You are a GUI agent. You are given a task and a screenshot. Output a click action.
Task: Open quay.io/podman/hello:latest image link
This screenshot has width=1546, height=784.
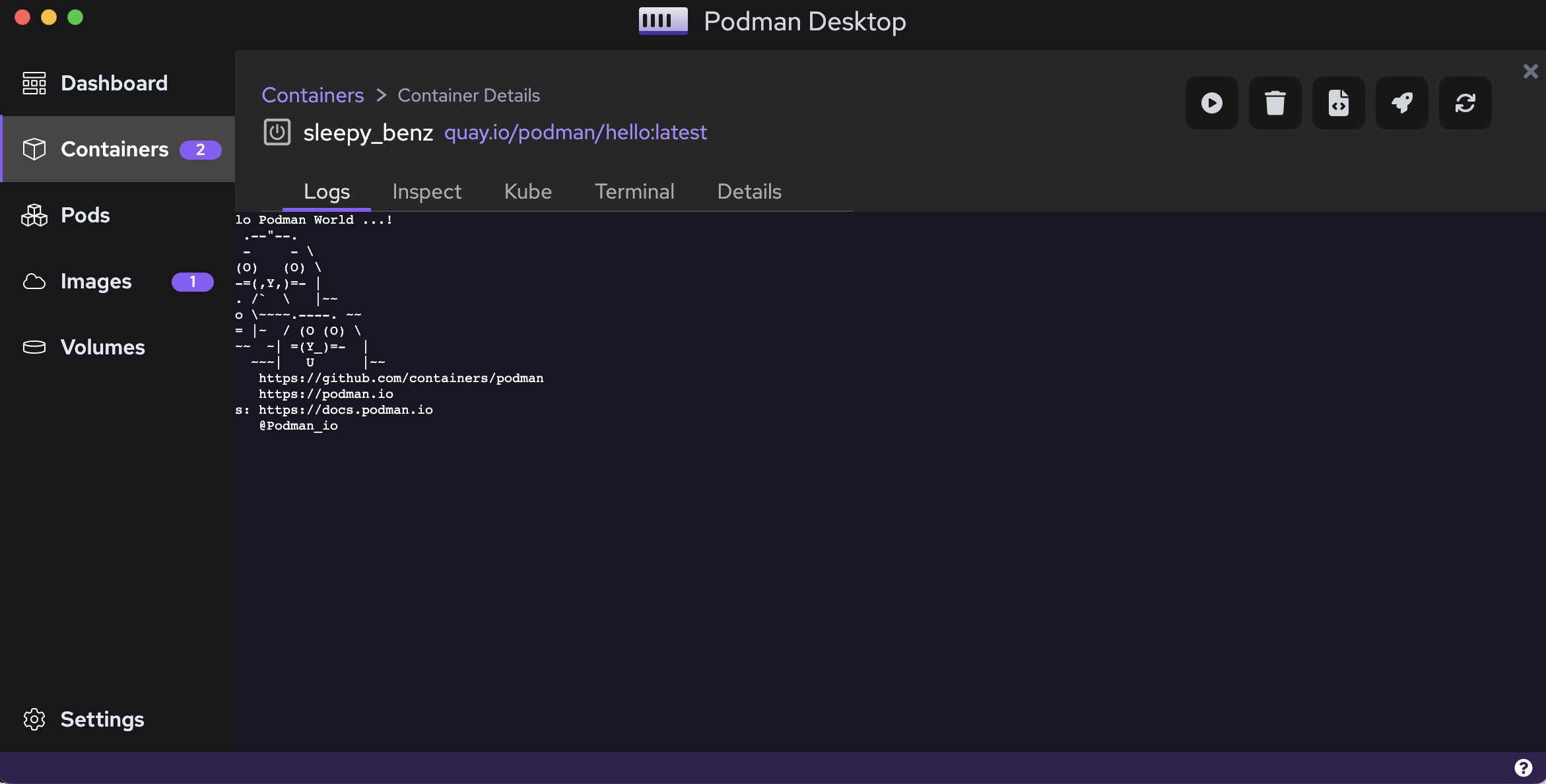tap(575, 132)
